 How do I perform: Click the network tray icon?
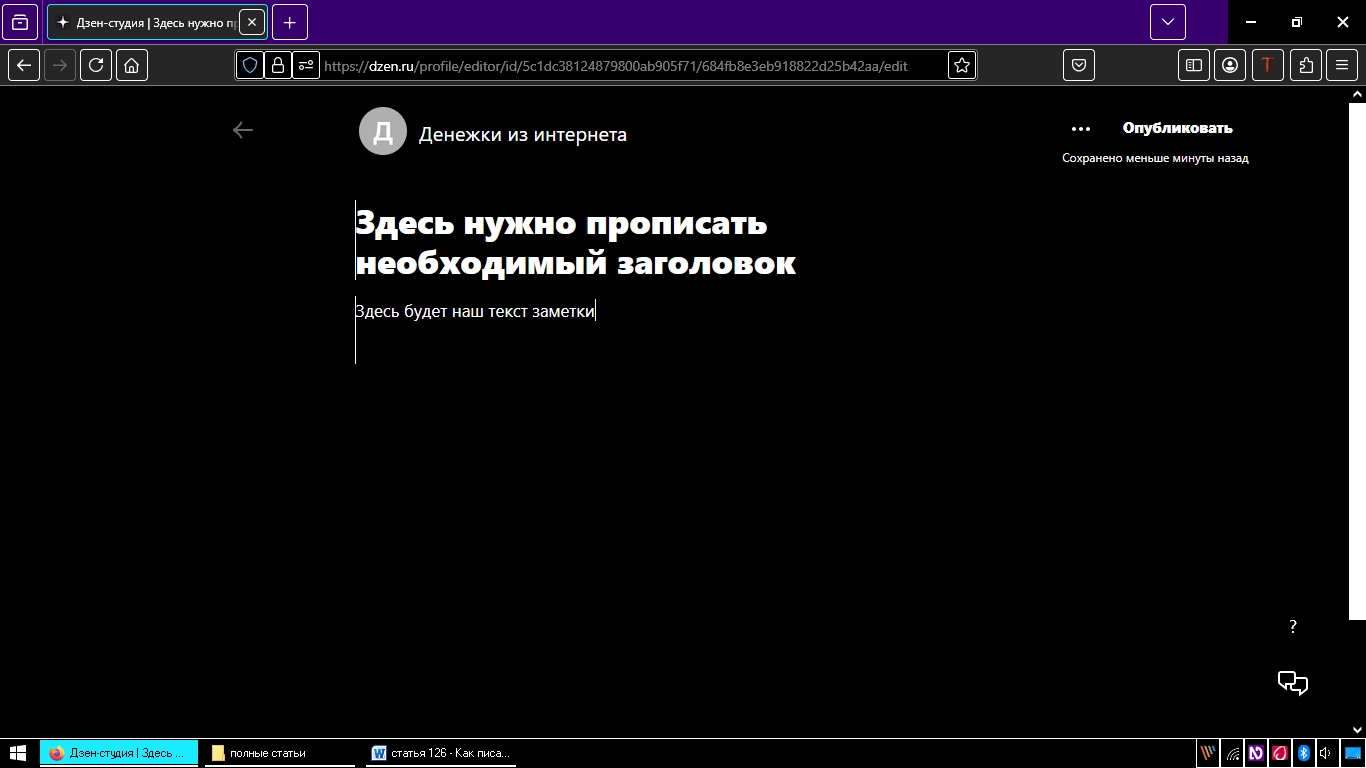[1233, 753]
